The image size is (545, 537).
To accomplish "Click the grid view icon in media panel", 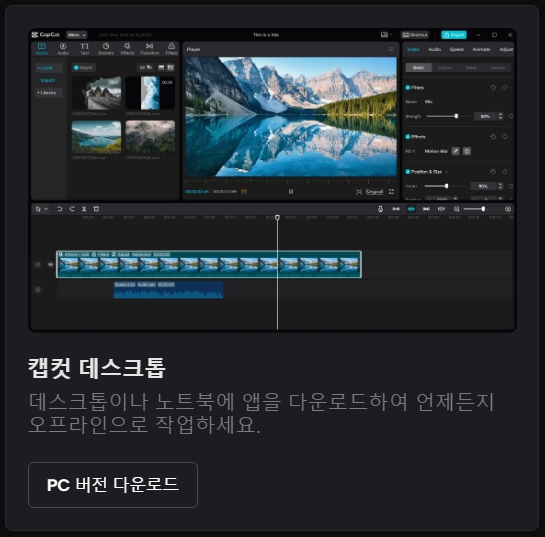I will click(170, 67).
